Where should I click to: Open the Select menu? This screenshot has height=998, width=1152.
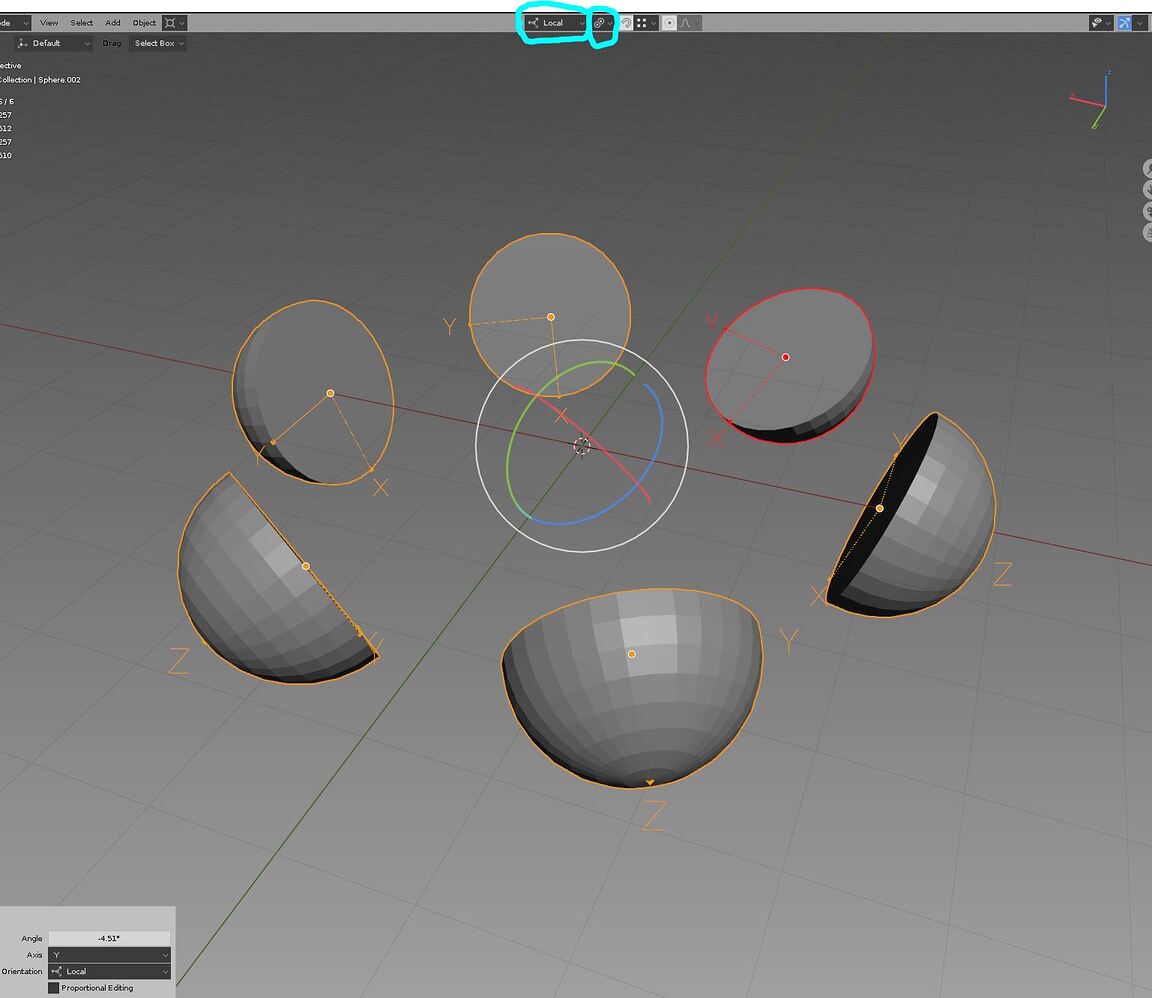(82, 23)
